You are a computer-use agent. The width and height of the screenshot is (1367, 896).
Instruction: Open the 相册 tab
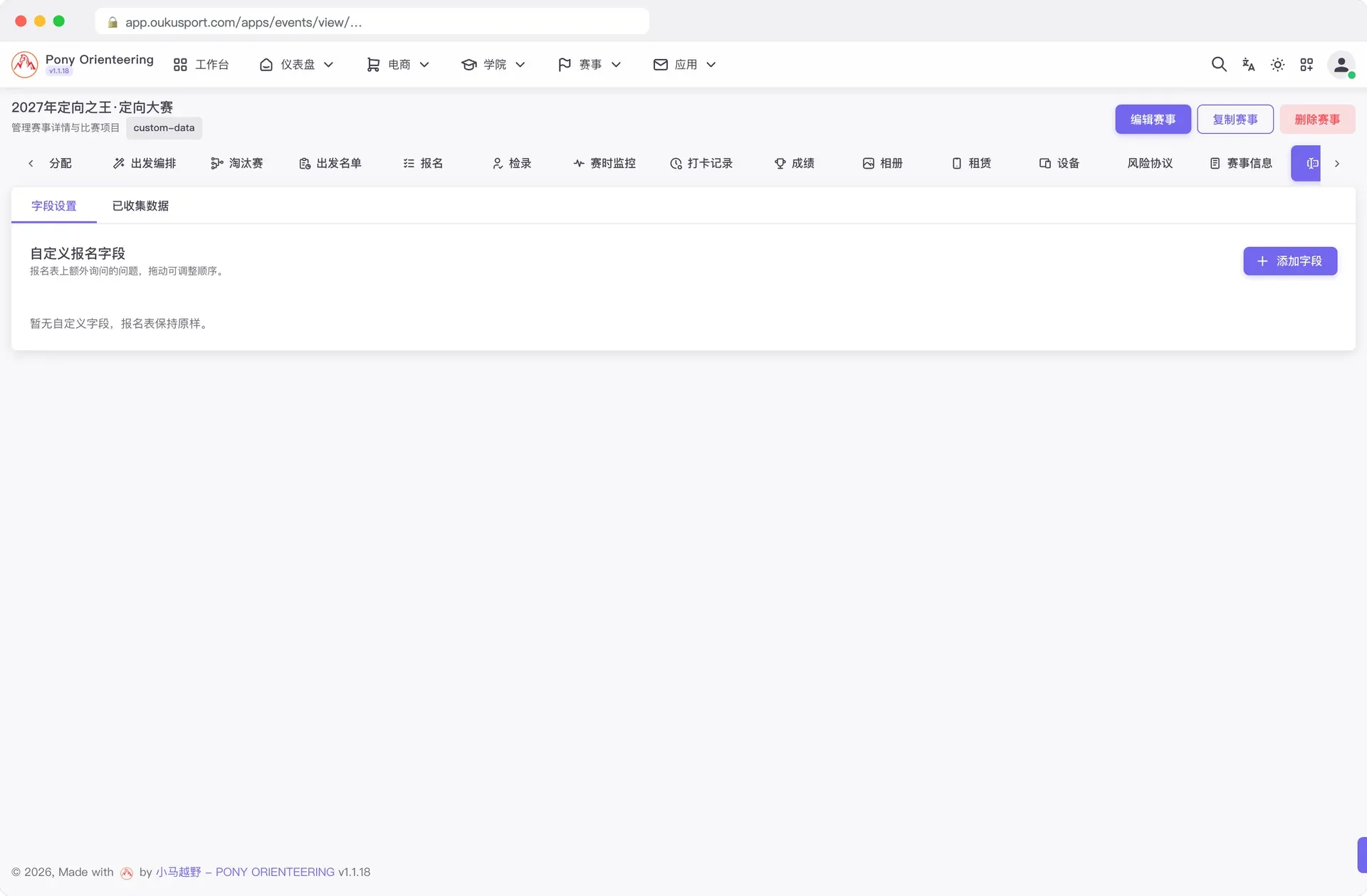883,164
